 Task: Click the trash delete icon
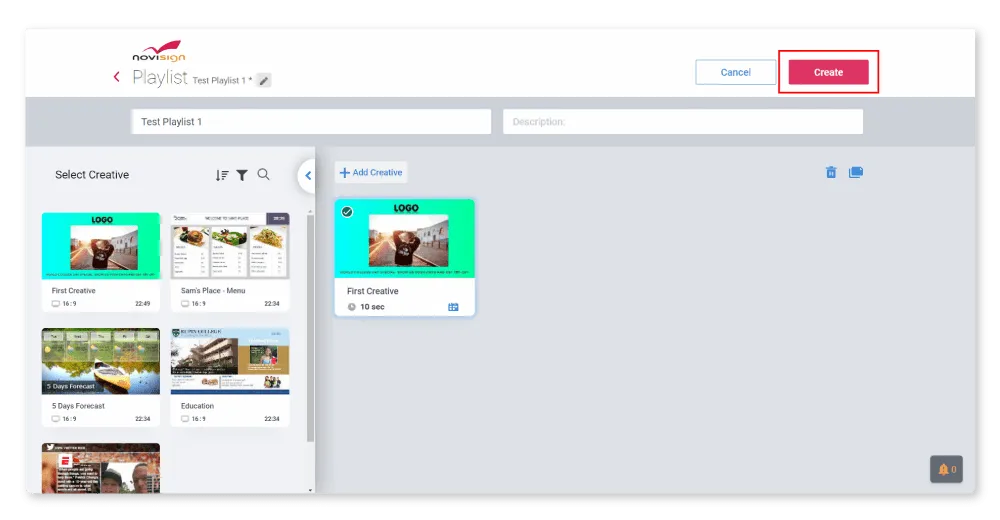[831, 172]
